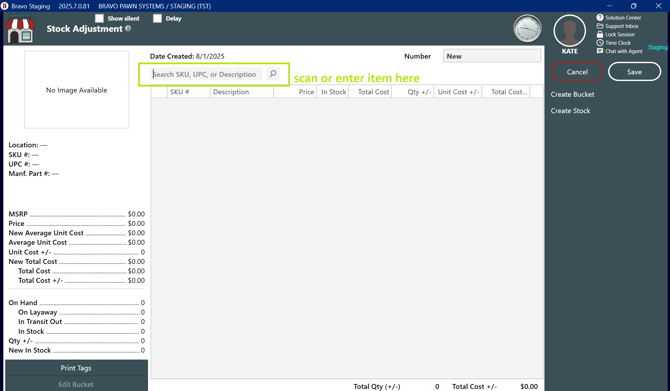Click the New In Stock row
The width and height of the screenshot is (670, 391).
[76, 350]
